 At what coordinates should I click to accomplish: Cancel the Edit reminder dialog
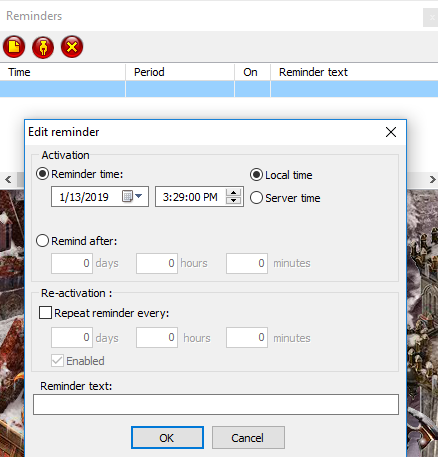tap(248, 438)
